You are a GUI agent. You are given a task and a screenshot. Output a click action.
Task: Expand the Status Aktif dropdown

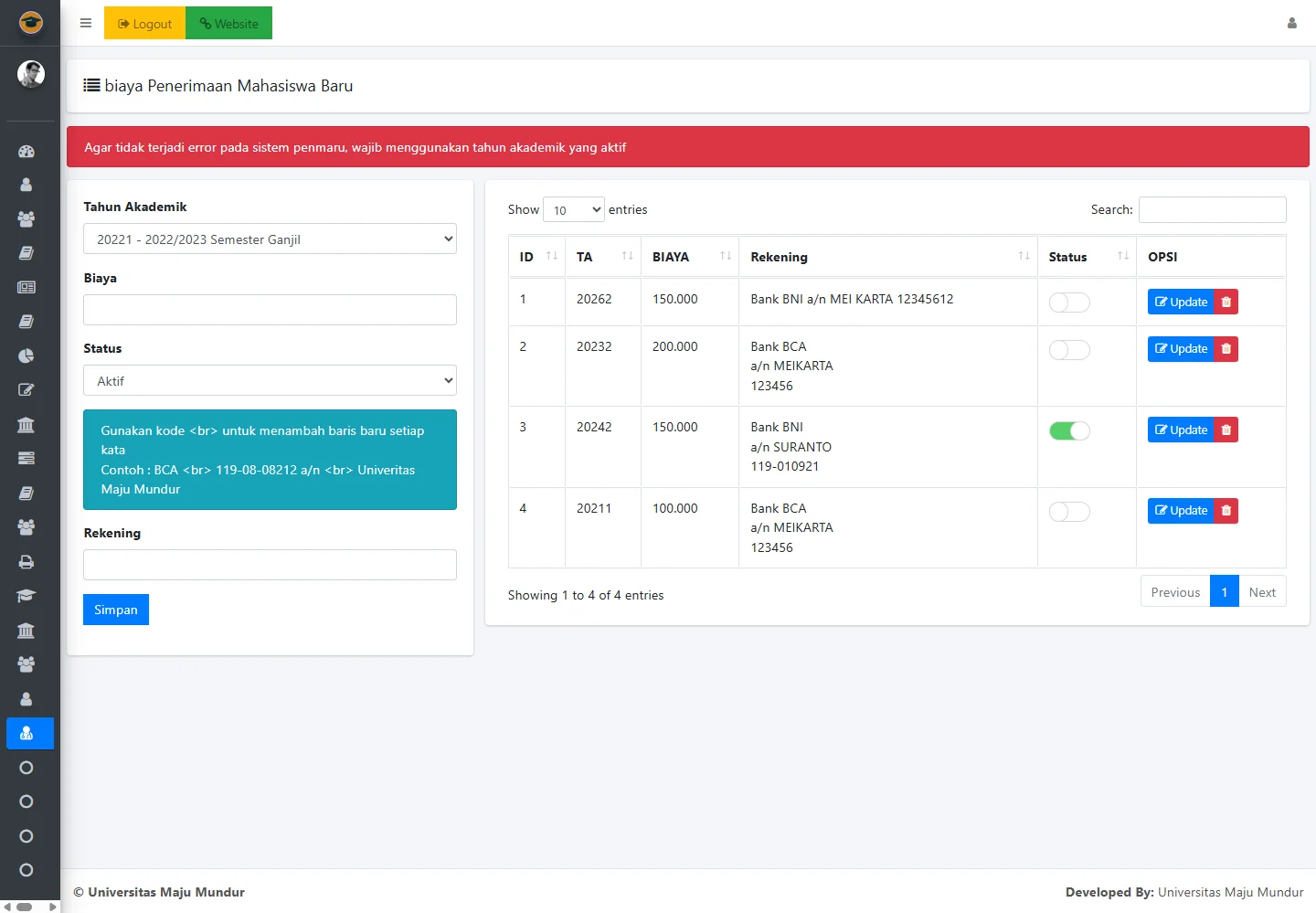coord(270,381)
